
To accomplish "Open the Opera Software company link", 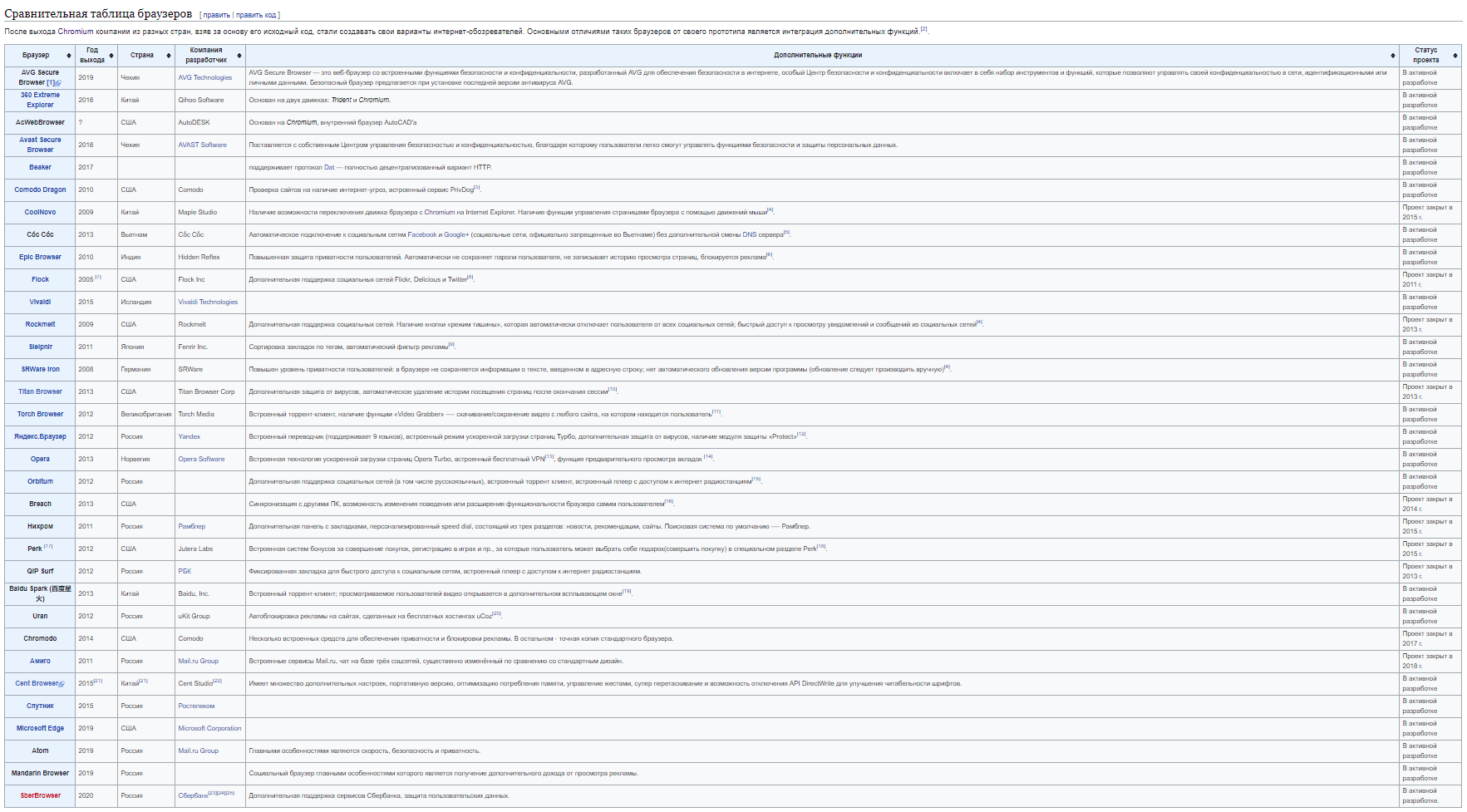I will 201,459.
